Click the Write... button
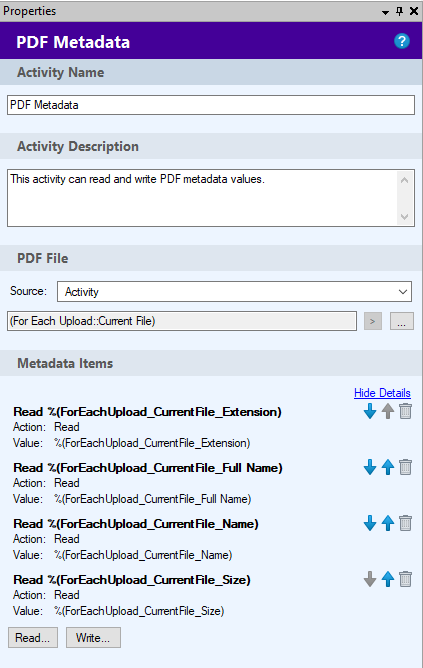The height and width of the screenshot is (668, 423). point(93,637)
